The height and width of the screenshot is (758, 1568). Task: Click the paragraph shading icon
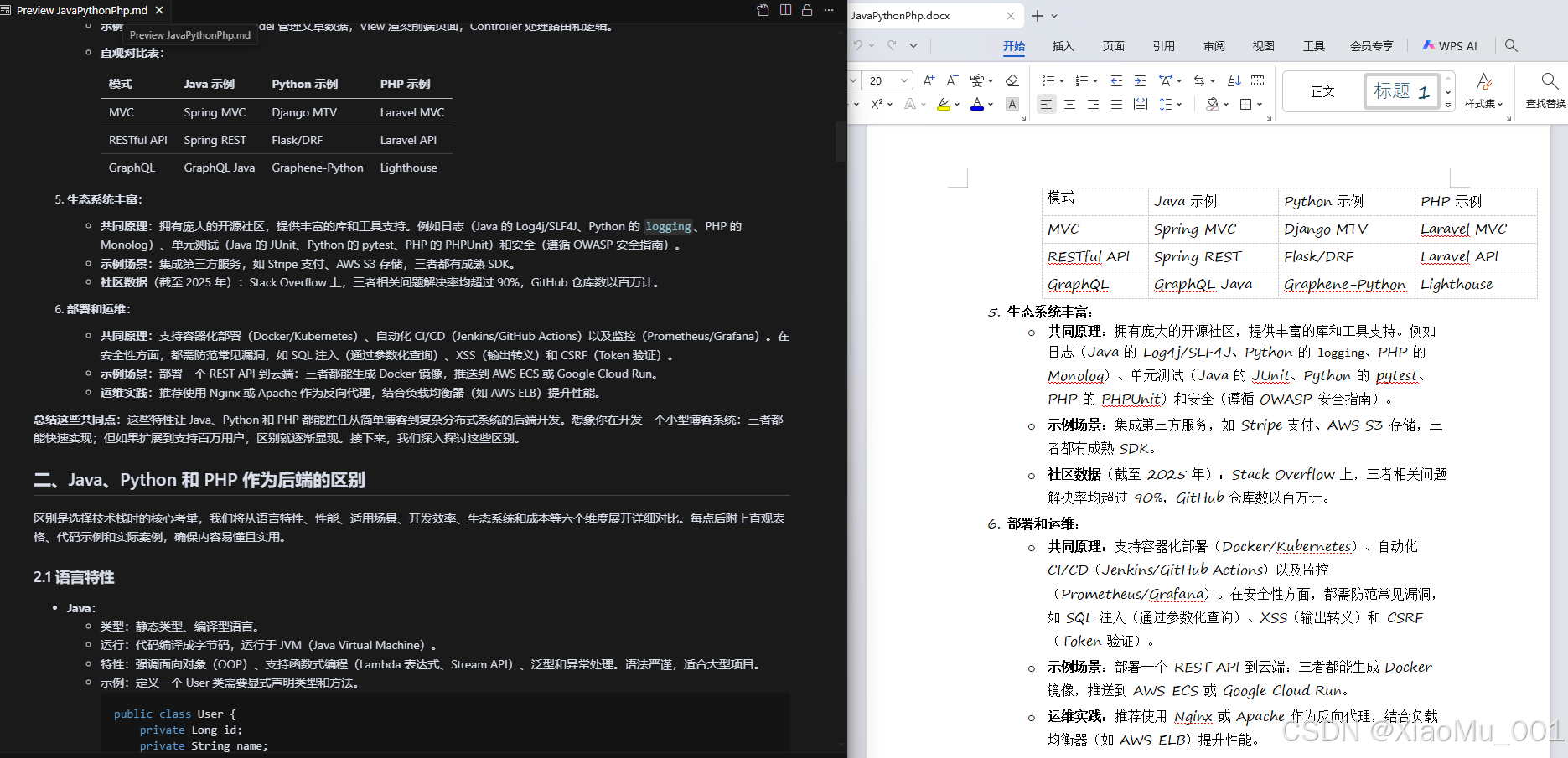1213,104
